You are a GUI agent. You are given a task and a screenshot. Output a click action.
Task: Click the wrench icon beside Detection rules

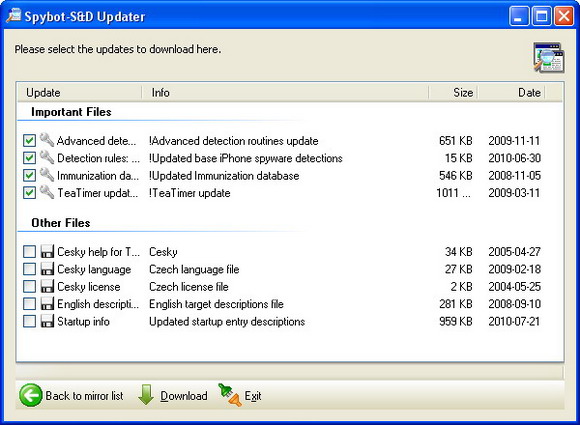pyautogui.click(x=47, y=157)
